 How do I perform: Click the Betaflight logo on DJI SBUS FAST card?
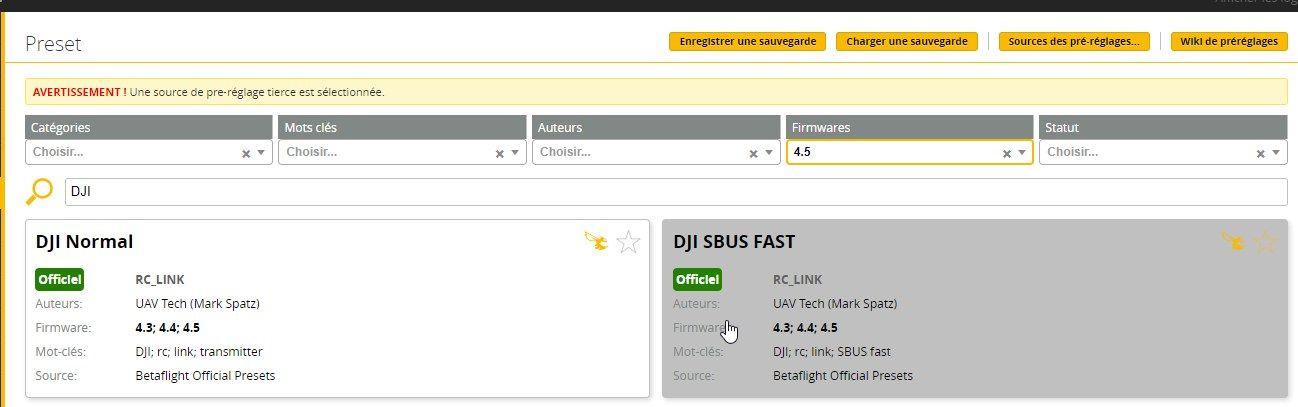[1233, 241]
